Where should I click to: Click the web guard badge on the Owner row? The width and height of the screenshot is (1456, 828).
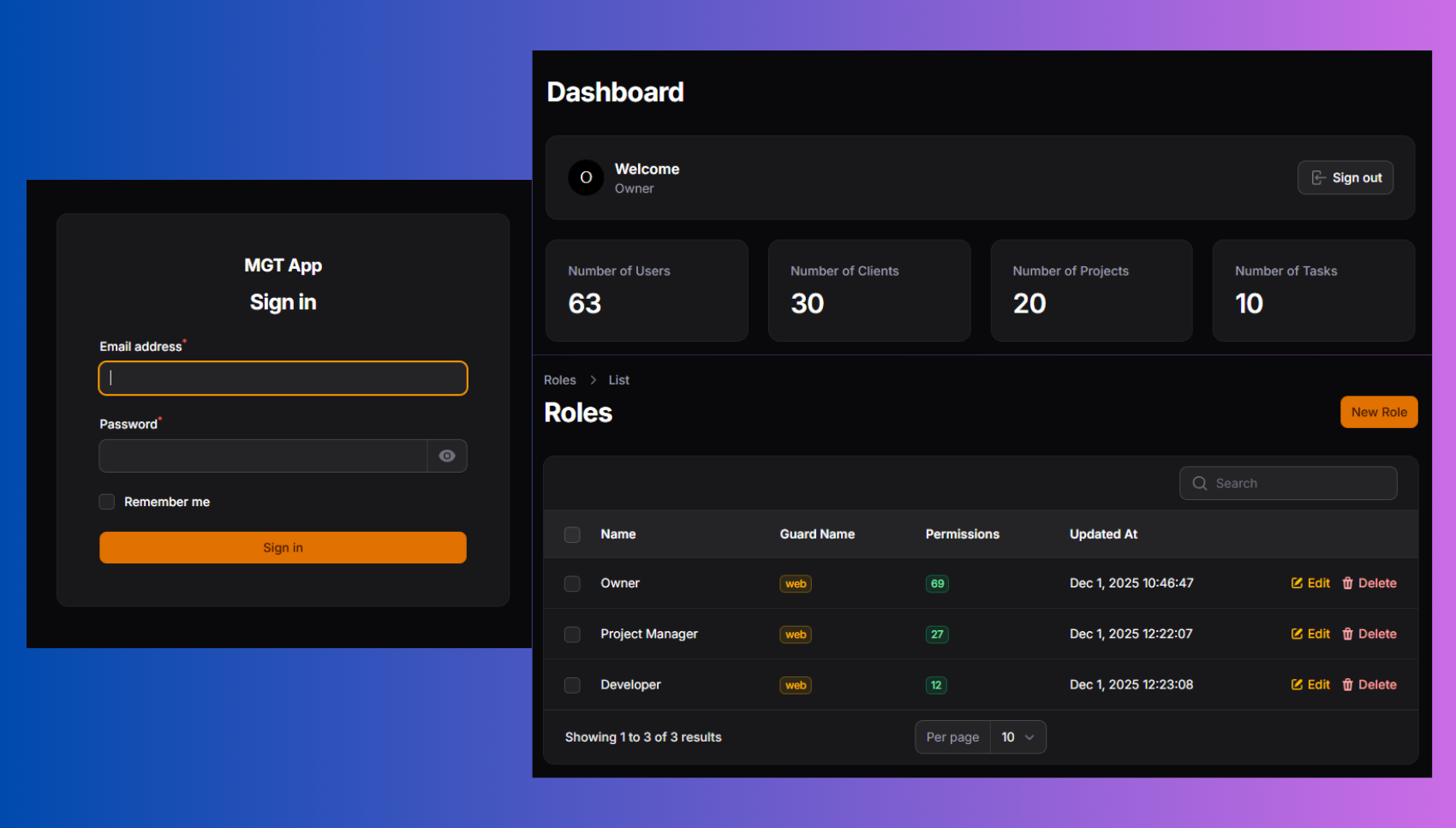(795, 583)
